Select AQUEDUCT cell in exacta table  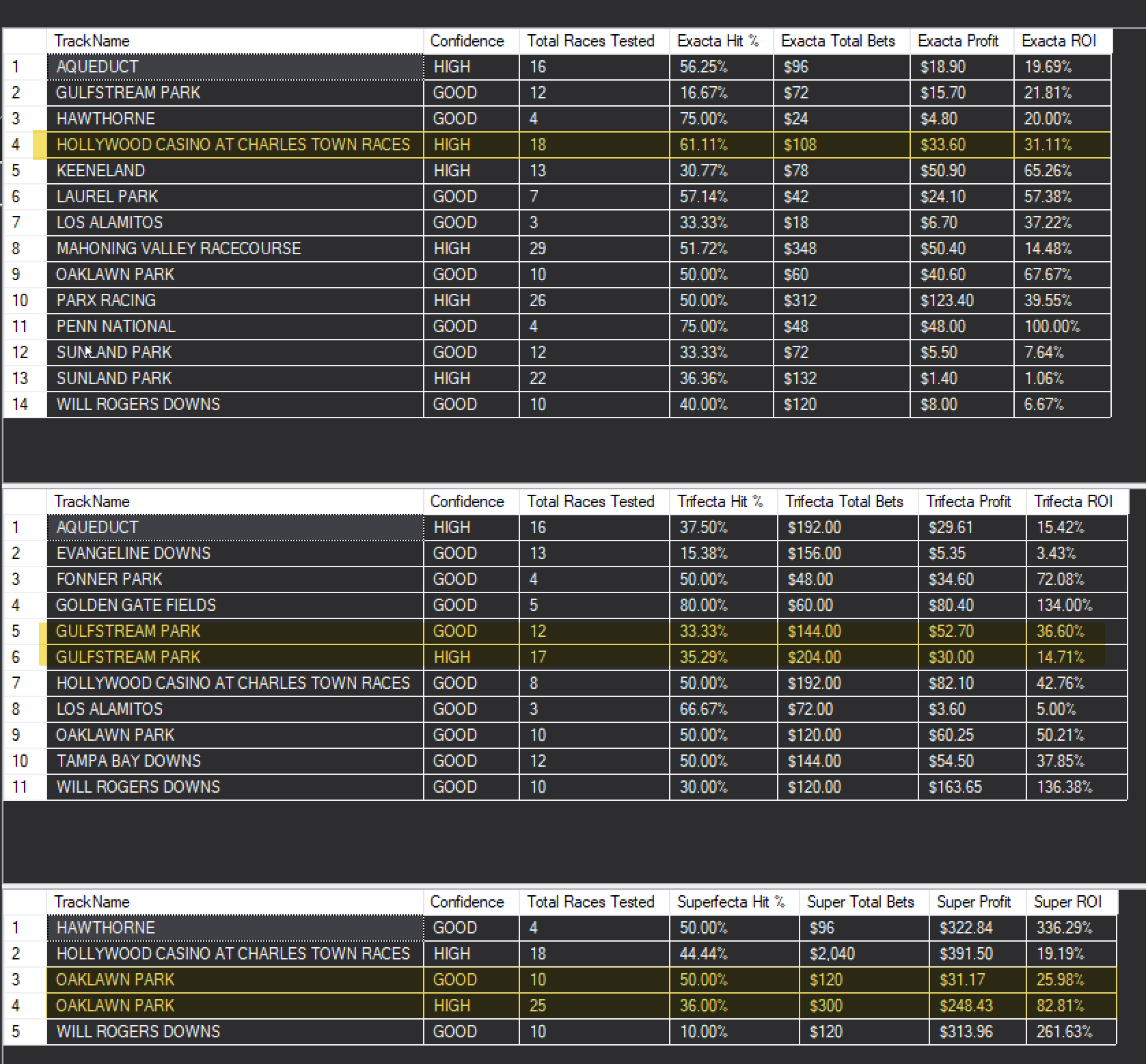tap(235, 67)
